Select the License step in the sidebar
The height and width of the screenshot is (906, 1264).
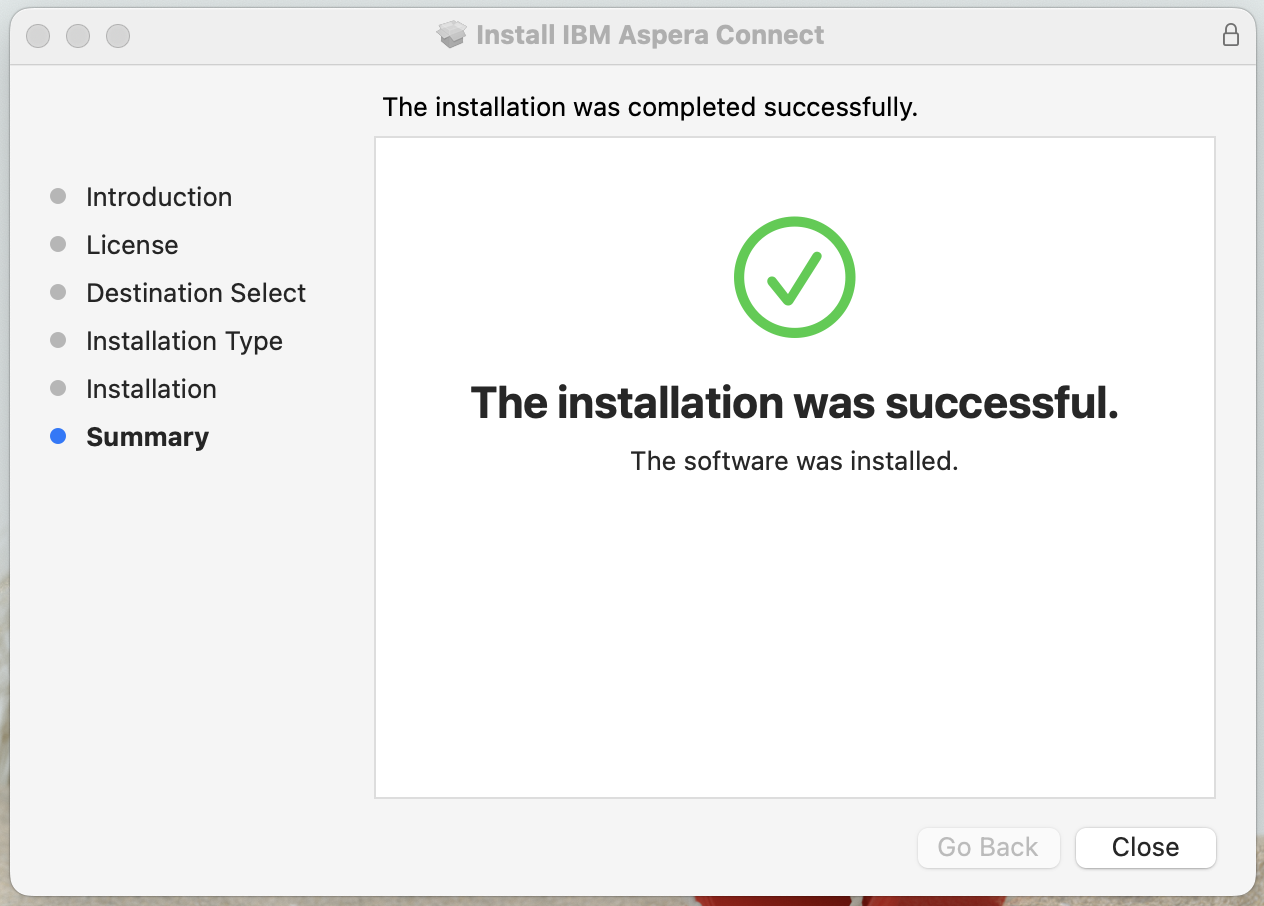pos(132,244)
